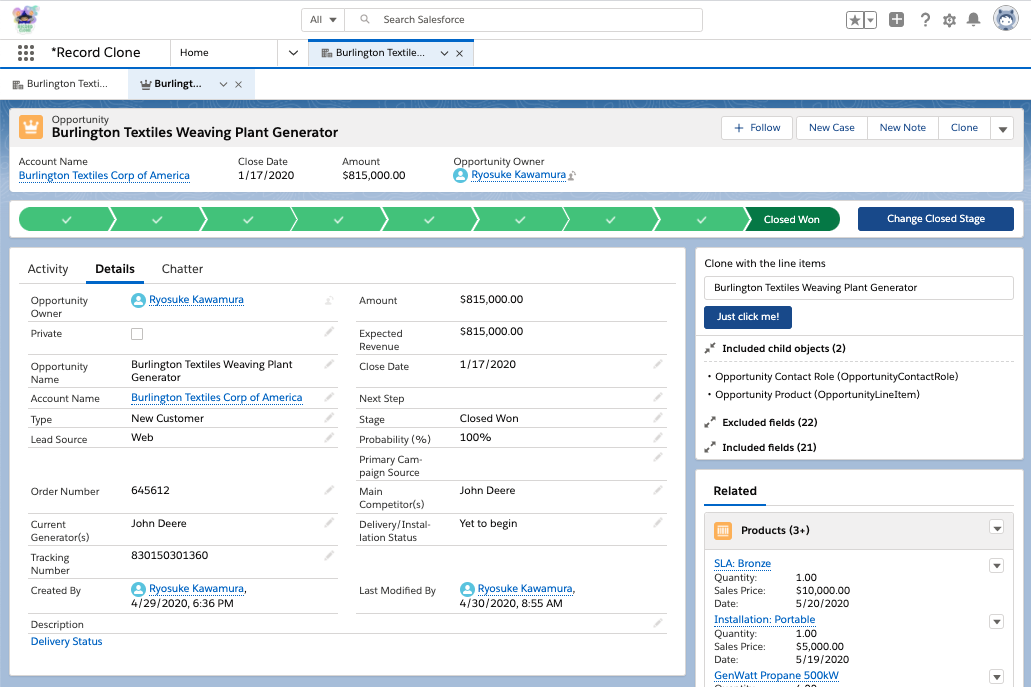Viewport: 1031px width, 687px height.
Task: Open the App Launcher grid icon
Action: pyautogui.click(x=26, y=53)
